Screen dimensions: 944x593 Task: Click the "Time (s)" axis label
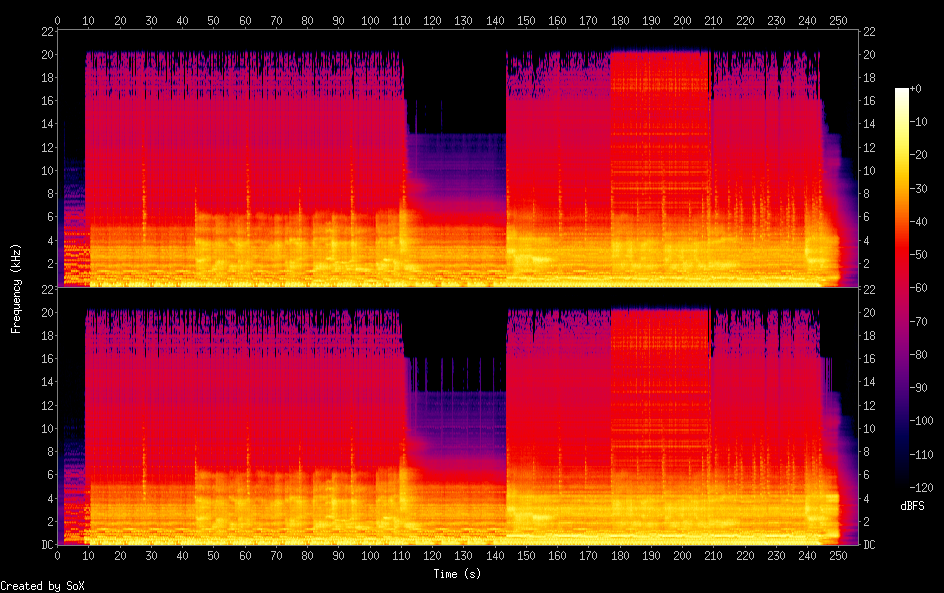pyautogui.click(x=458, y=574)
